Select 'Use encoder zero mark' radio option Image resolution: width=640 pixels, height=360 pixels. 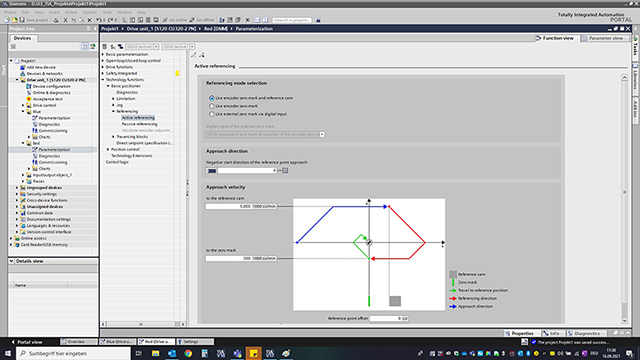point(211,106)
